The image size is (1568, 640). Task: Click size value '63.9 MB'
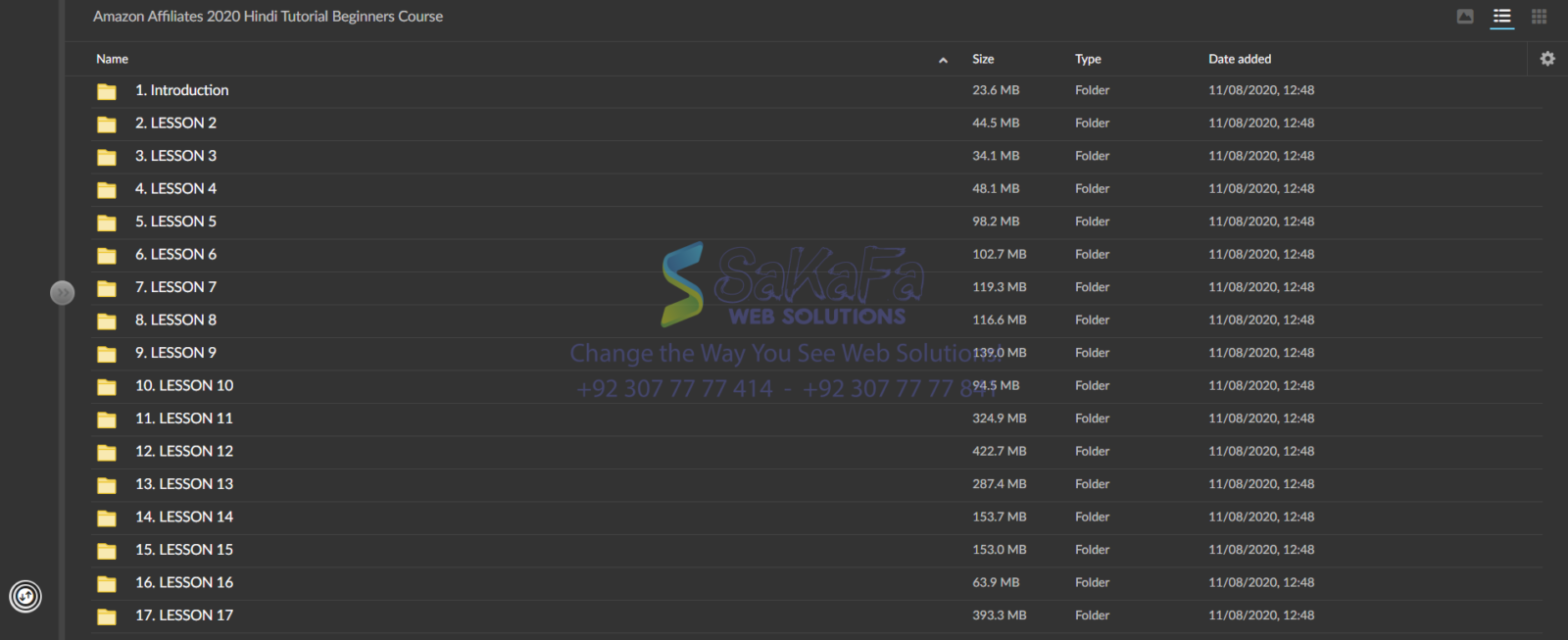tap(996, 582)
